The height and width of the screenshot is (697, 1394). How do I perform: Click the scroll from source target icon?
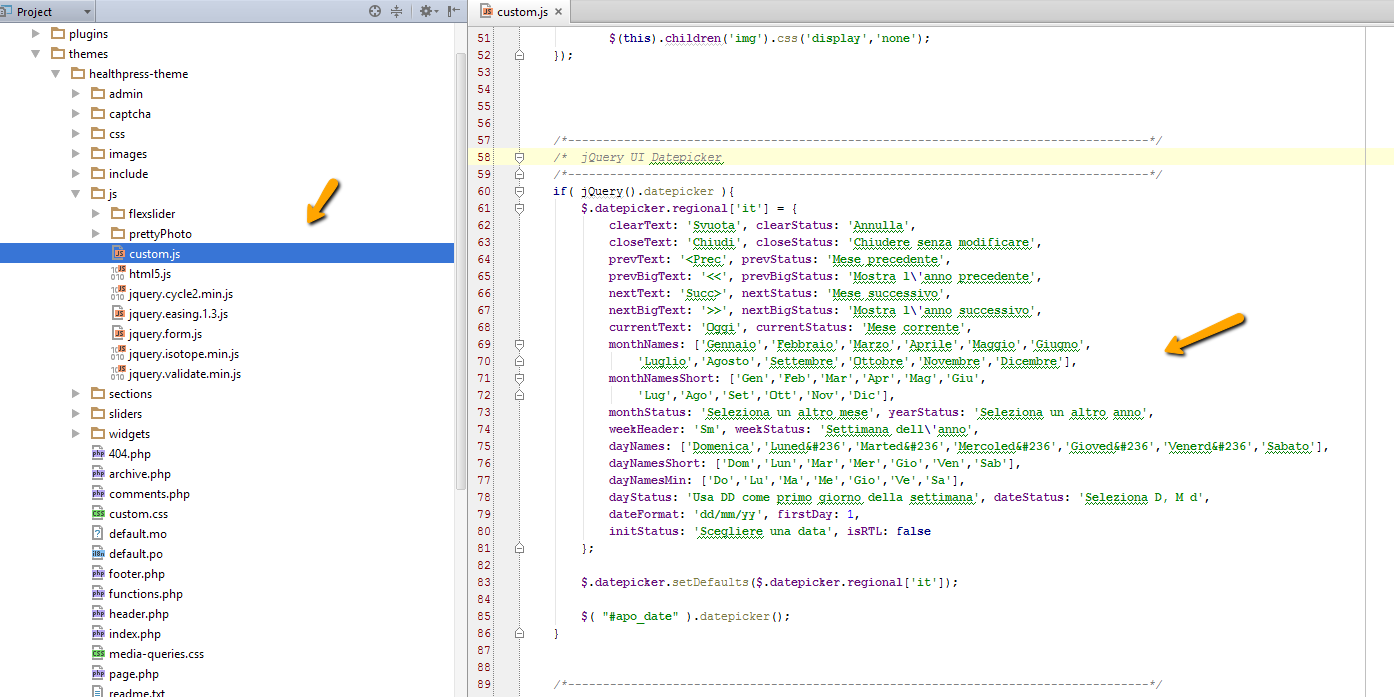point(375,11)
